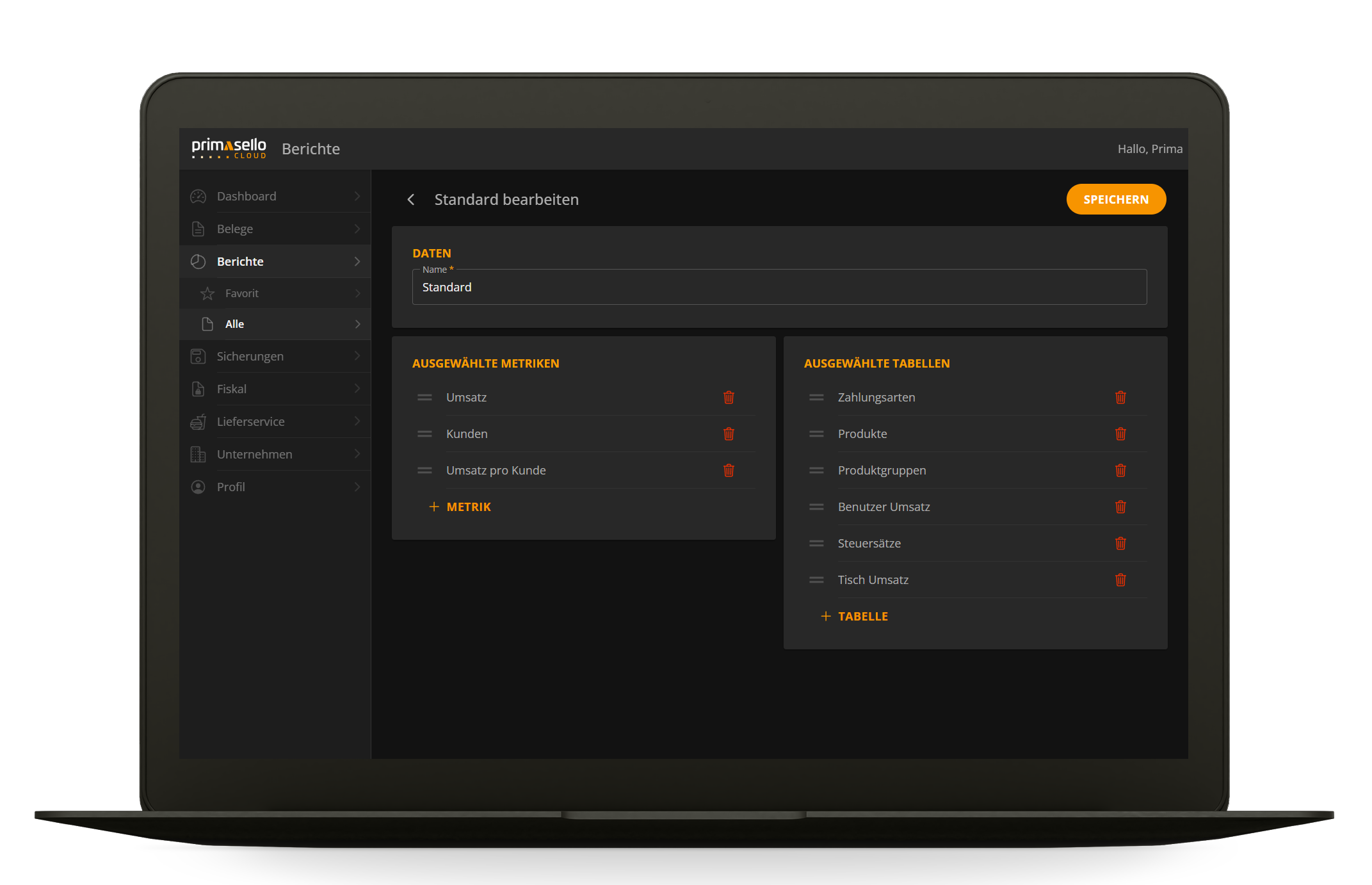Add a table using + TABELLE
Screen dimensions: 1372x885
point(855,616)
